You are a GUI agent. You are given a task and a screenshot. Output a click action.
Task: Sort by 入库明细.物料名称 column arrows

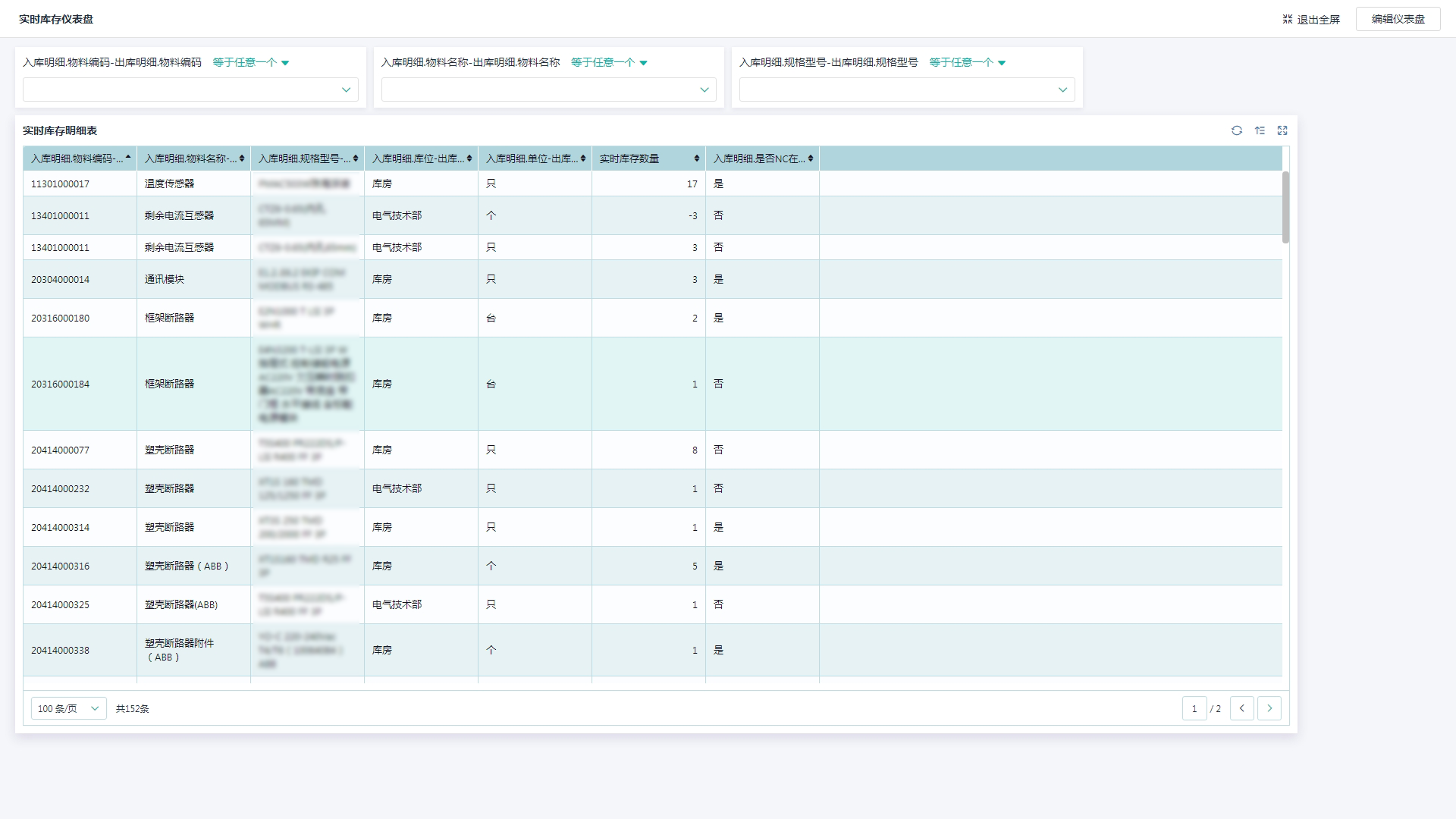pos(241,158)
